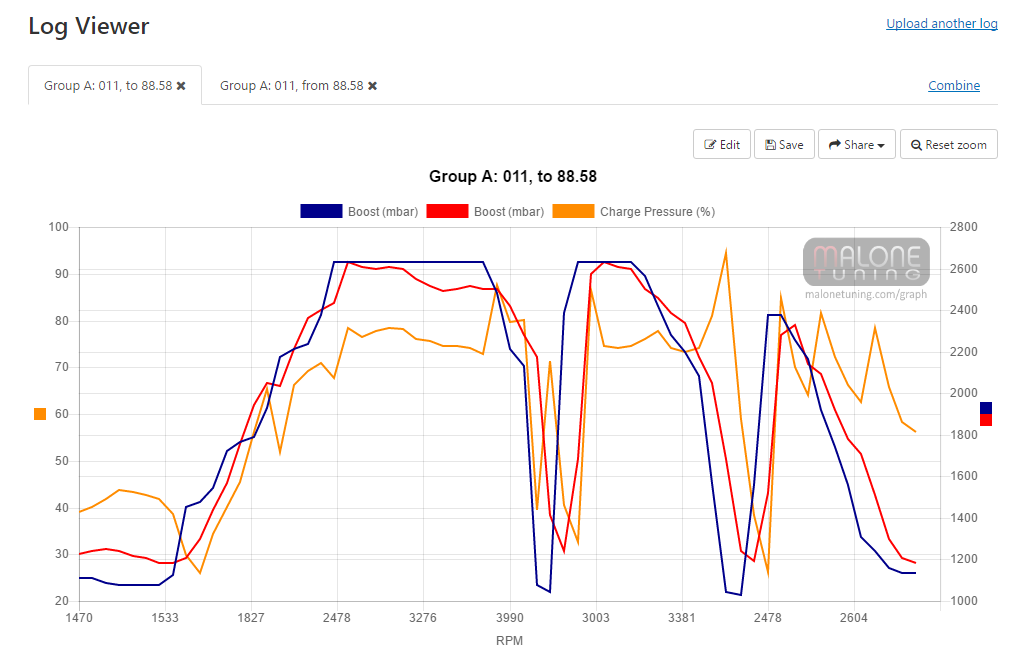Click the Log Viewer heading
This screenshot has width=1019, height=665.
[x=89, y=26]
